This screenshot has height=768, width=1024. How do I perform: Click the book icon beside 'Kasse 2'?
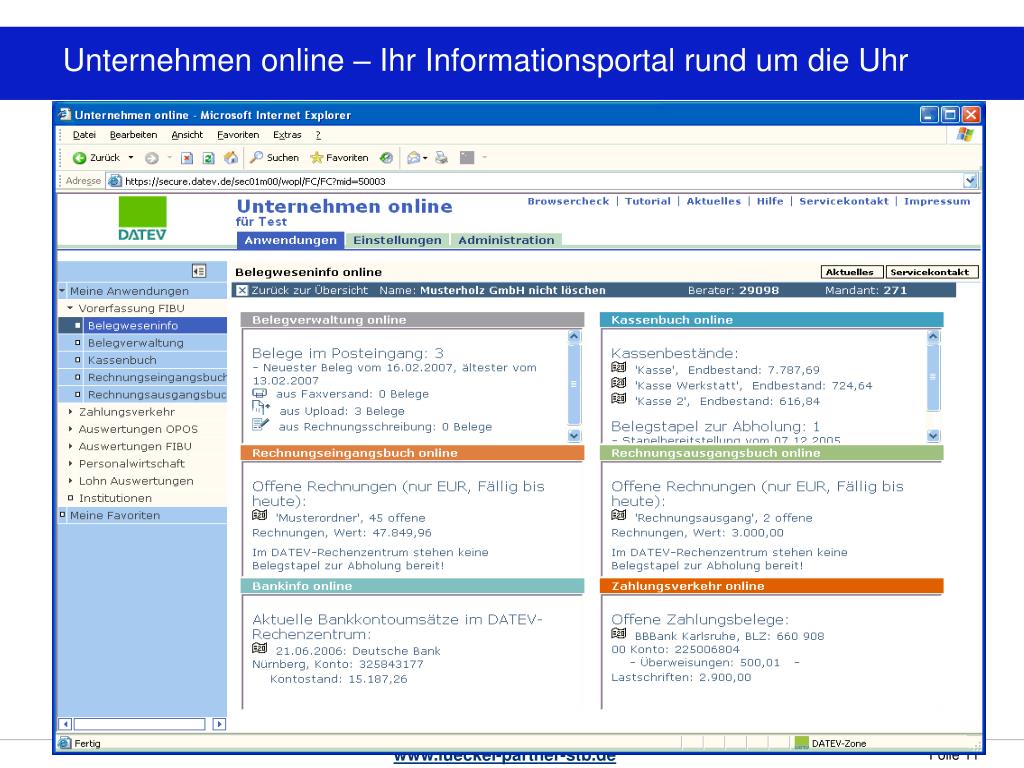click(x=618, y=398)
